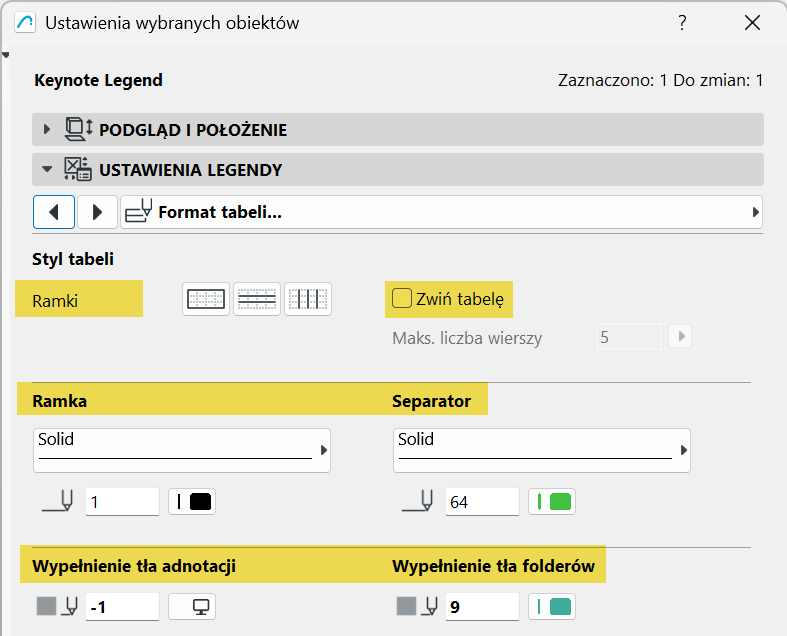Screen dimensions: 787x636
Task: Open the Ramka line type dropdown
Action: [182, 450]
